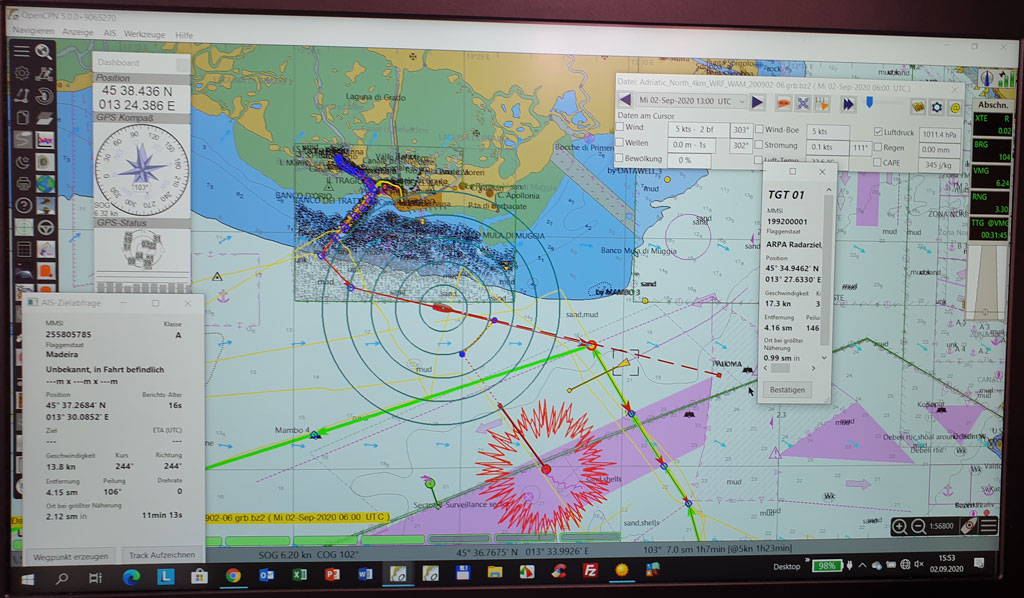
Task: Open the Werkzeuge menu
Action: (144, 34)
